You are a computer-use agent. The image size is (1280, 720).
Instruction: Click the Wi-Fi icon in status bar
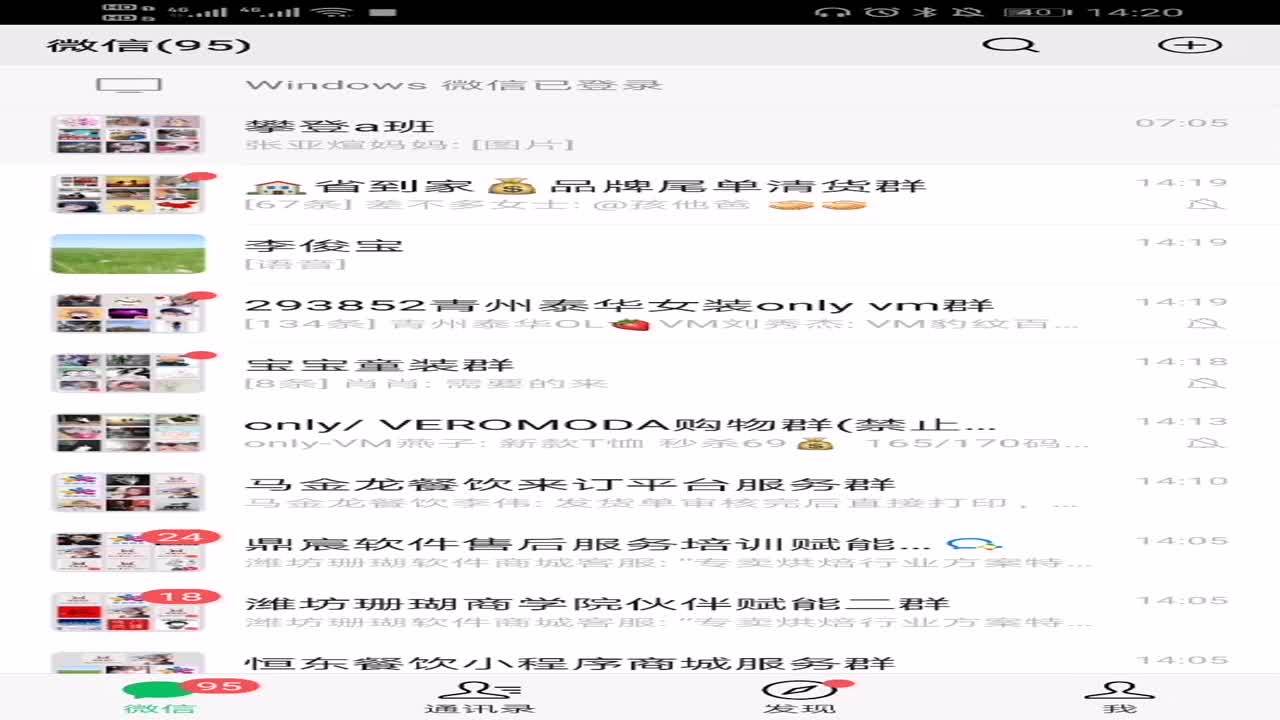tap(331, 12)
